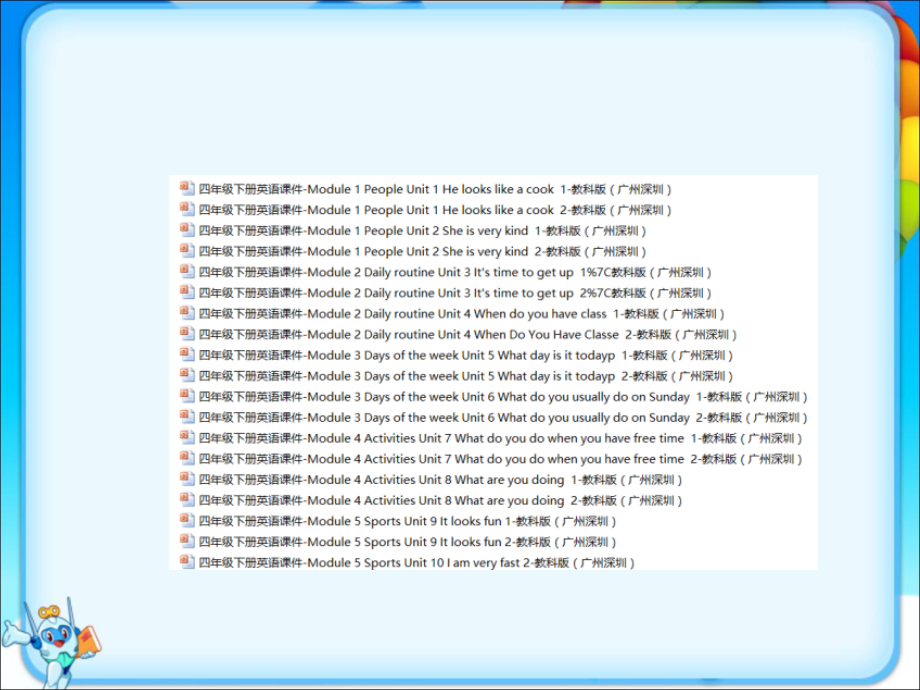Screen dimensions: 920x690
Task: Click the file icon for He looks like a cook 1
Action: (186, 188)
